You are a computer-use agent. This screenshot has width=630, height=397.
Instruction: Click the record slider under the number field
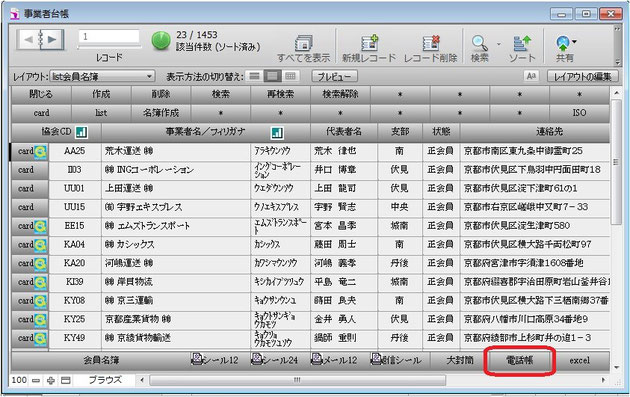coord(109,47)
